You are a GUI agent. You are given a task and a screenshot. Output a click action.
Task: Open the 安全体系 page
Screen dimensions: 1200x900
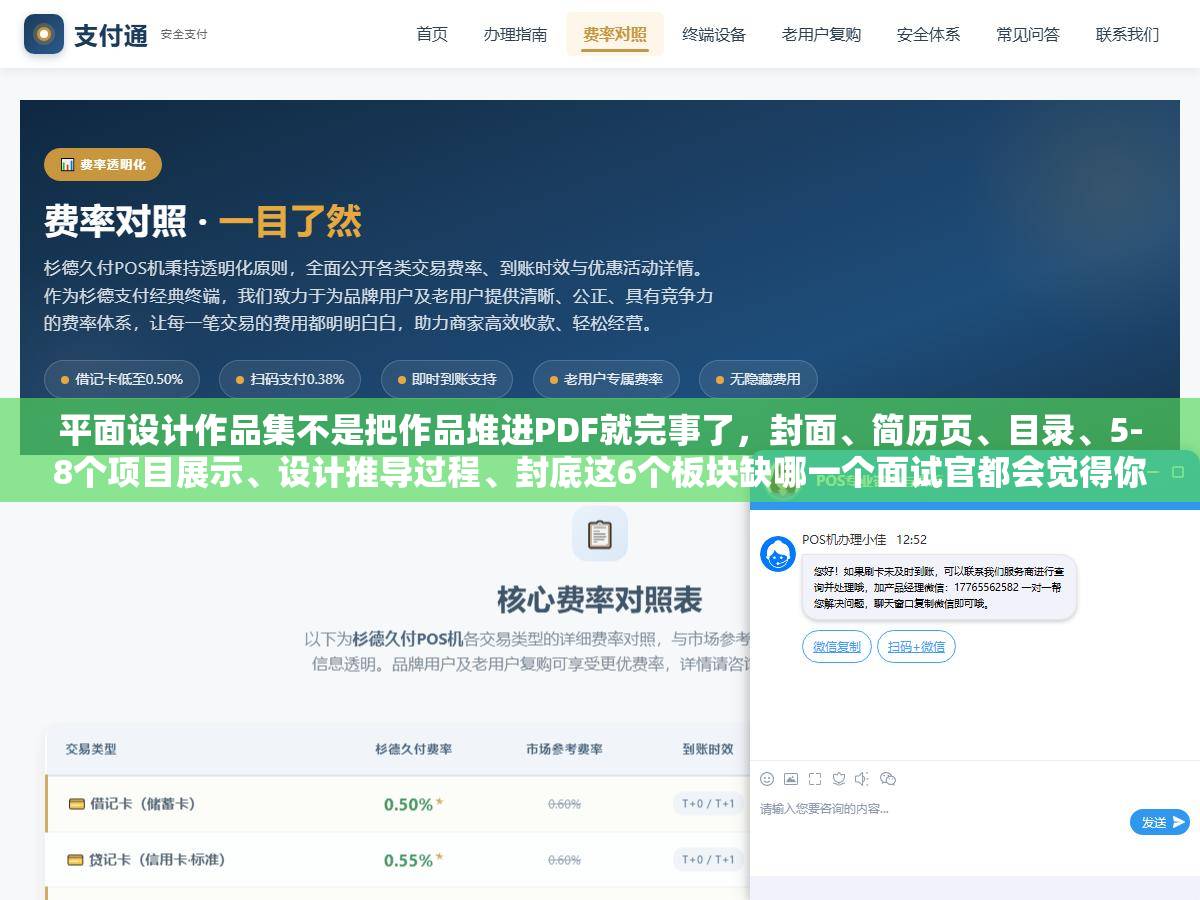(928, 34)
